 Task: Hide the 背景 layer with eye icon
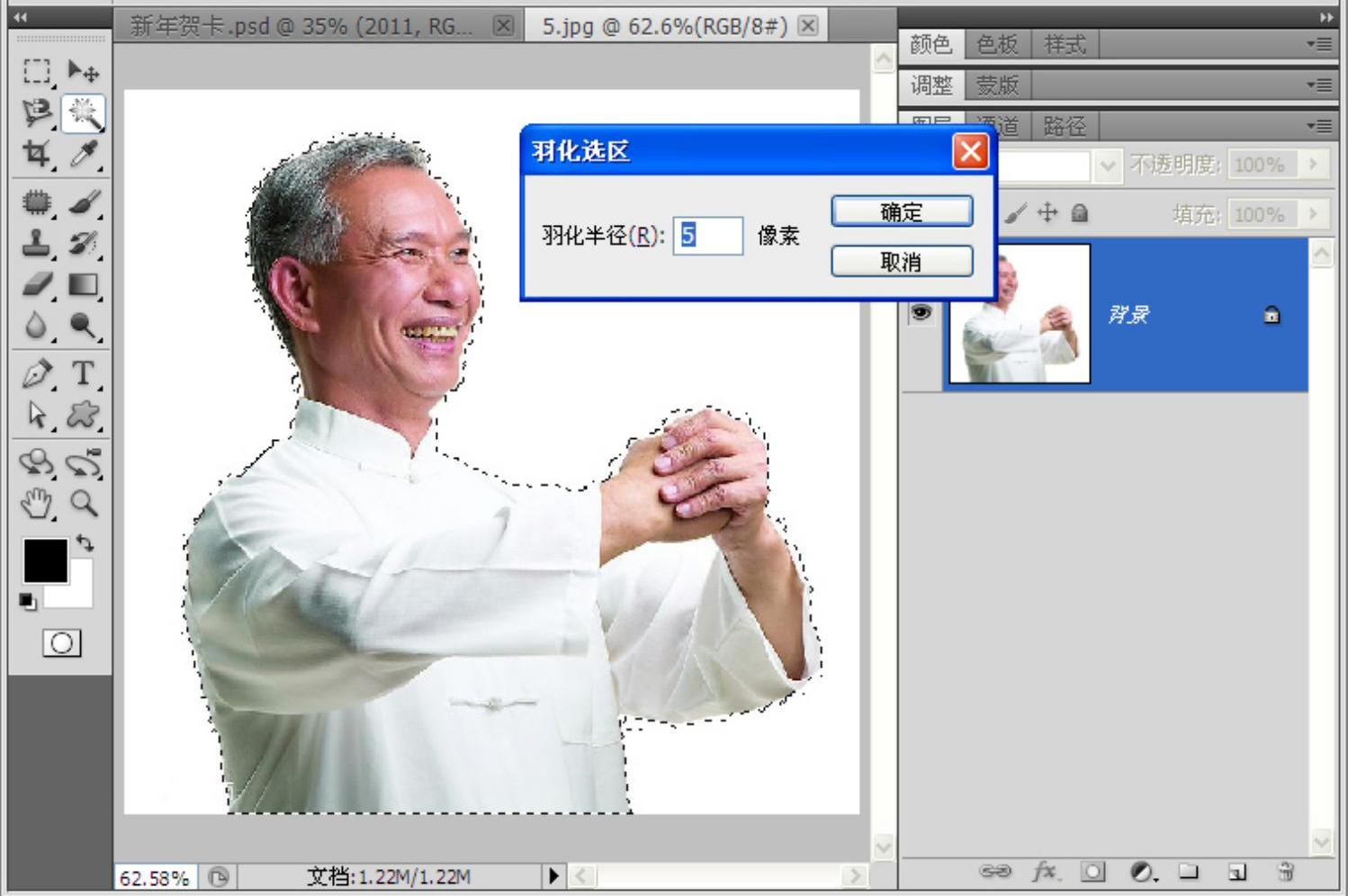[x=921, y=312]
